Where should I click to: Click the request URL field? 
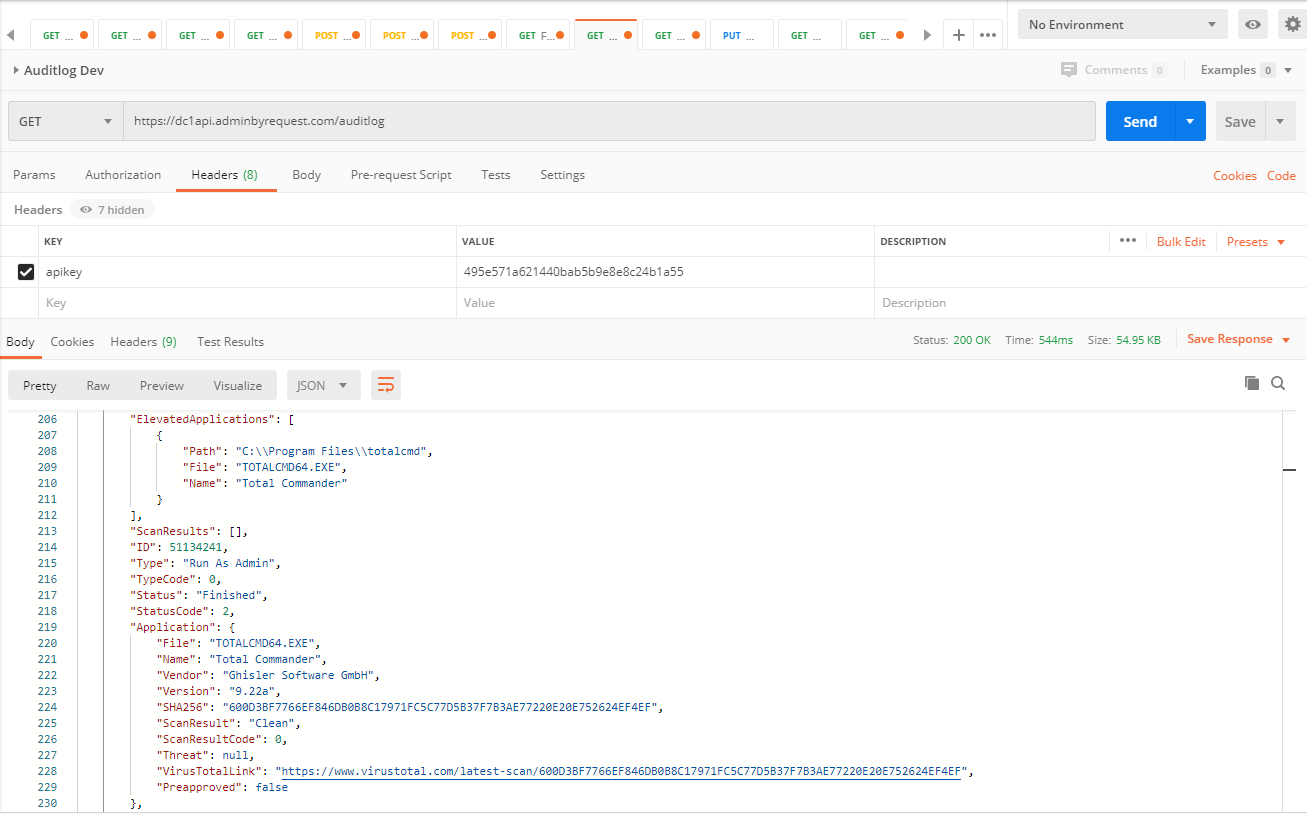(600, 120)
